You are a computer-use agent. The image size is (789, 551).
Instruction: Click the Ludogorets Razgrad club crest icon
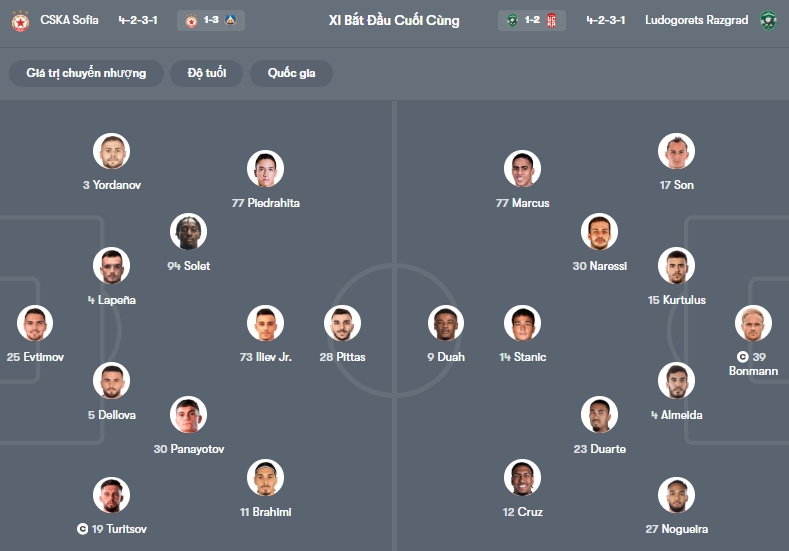click(768, 20)
